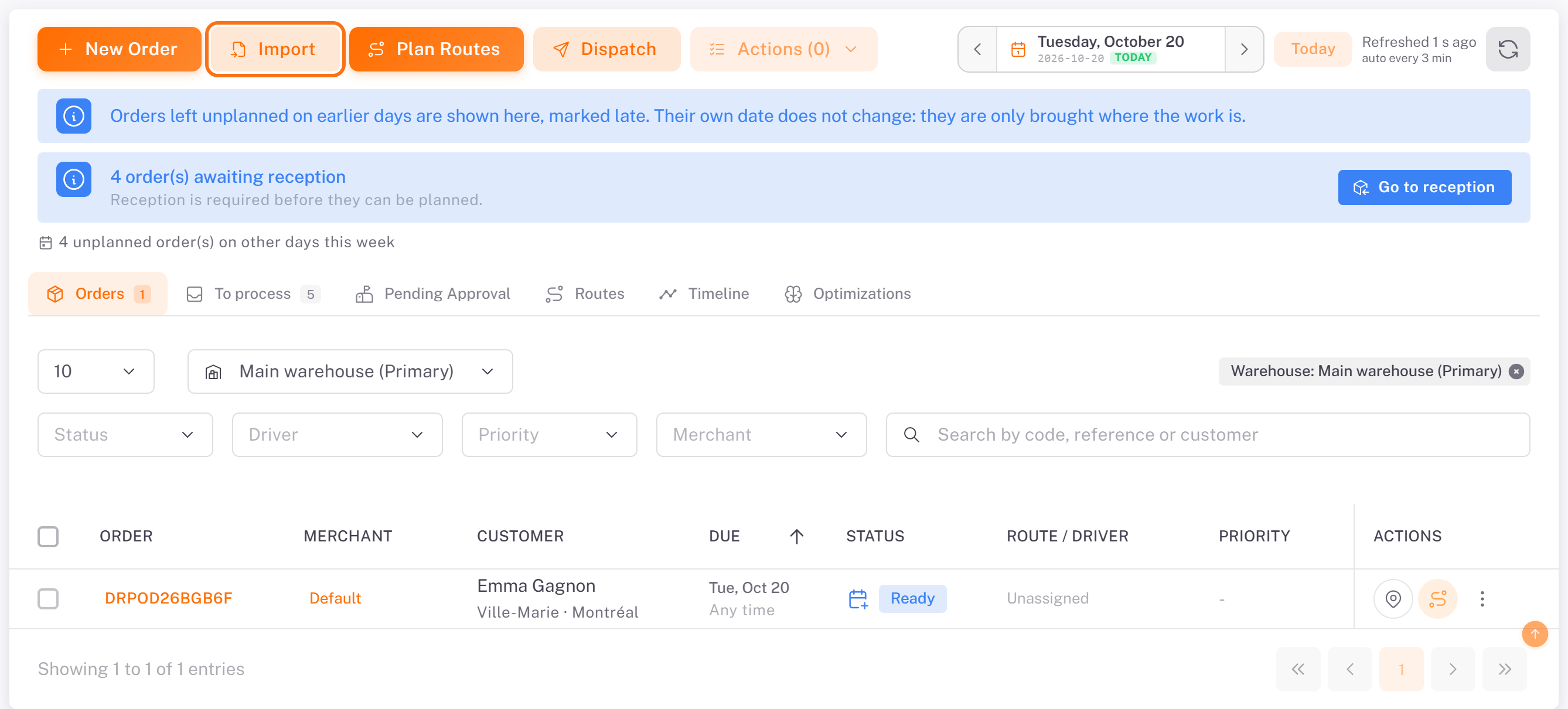
Task: Switch to the To process tab
Action: (x=253, y=294)
